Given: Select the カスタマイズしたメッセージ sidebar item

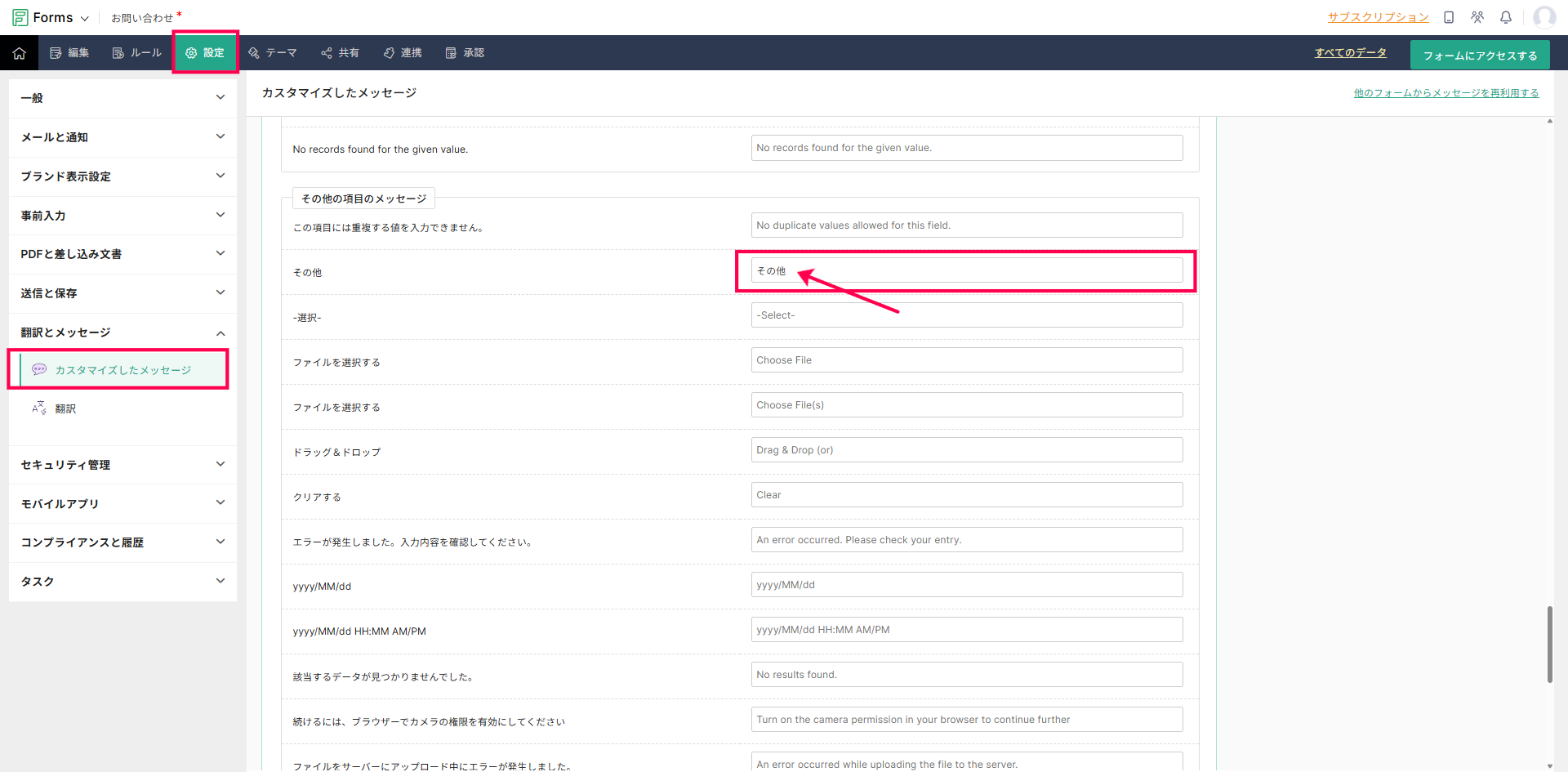Looking at the screenshot, I should coord(122,370).
